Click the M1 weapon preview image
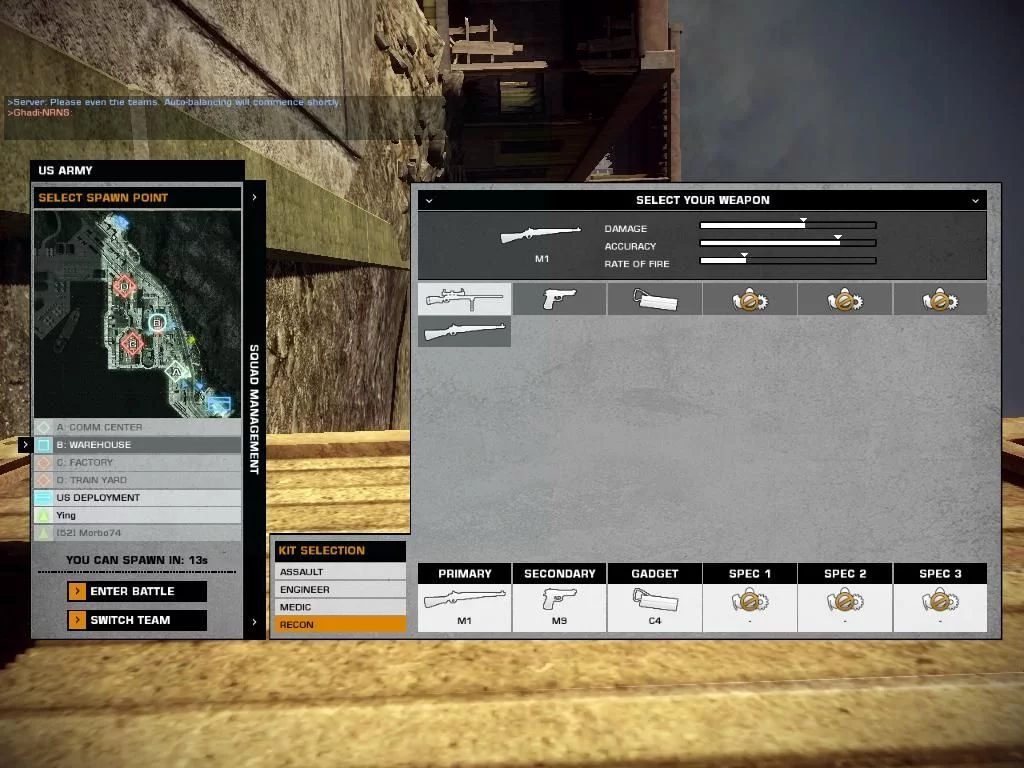This screenshot has width=1024, height=768. pyautogui.click(x=541, y=234)
